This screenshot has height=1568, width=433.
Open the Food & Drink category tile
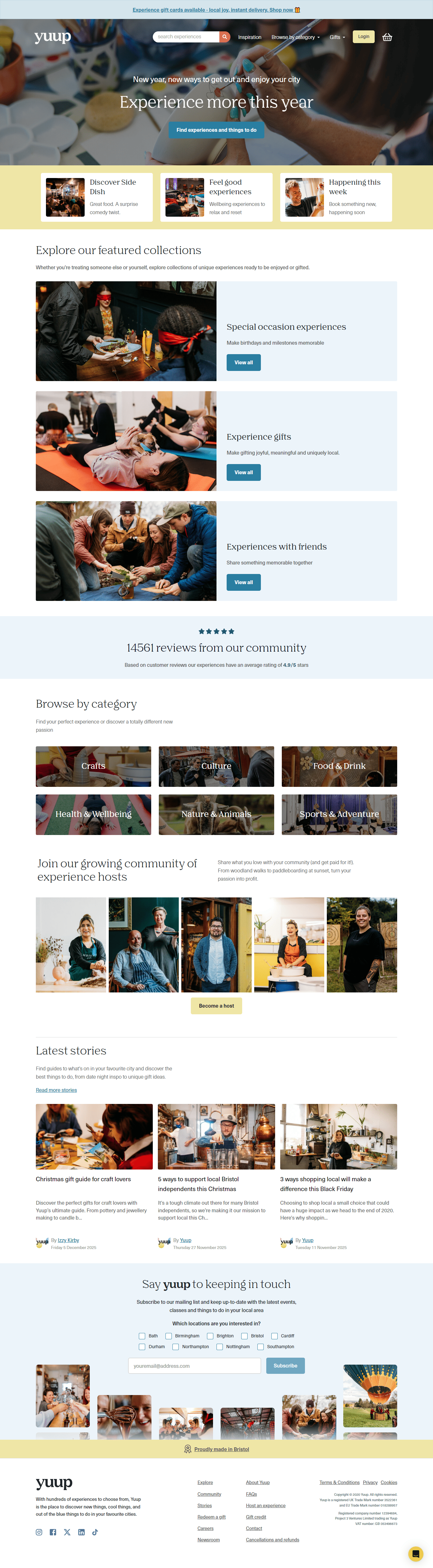tap(339, 766)
